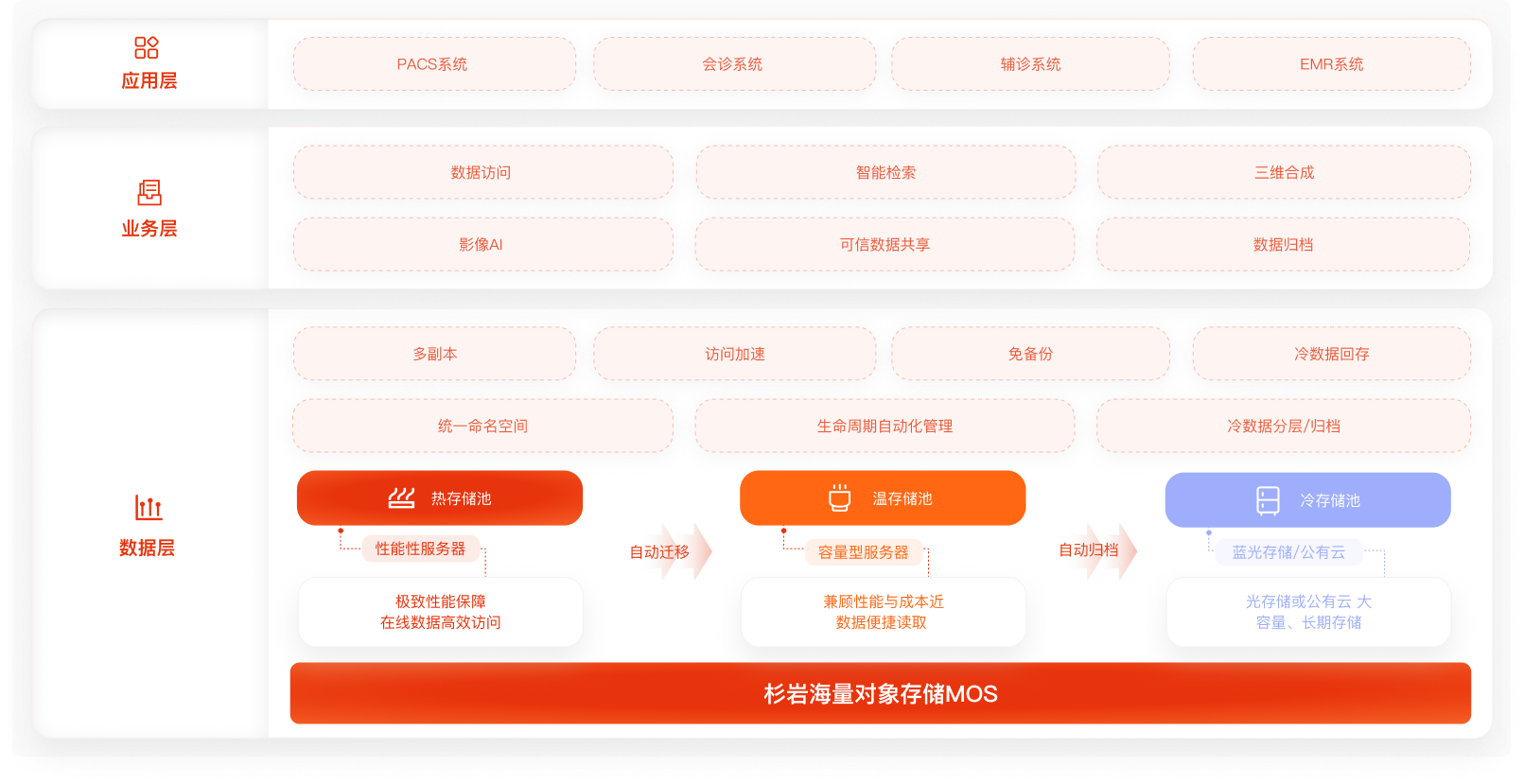The width and height of the screenshot is (1524, 784).
Task: Click the fridge icon in 冷存储池
Action: point(1268,500)
